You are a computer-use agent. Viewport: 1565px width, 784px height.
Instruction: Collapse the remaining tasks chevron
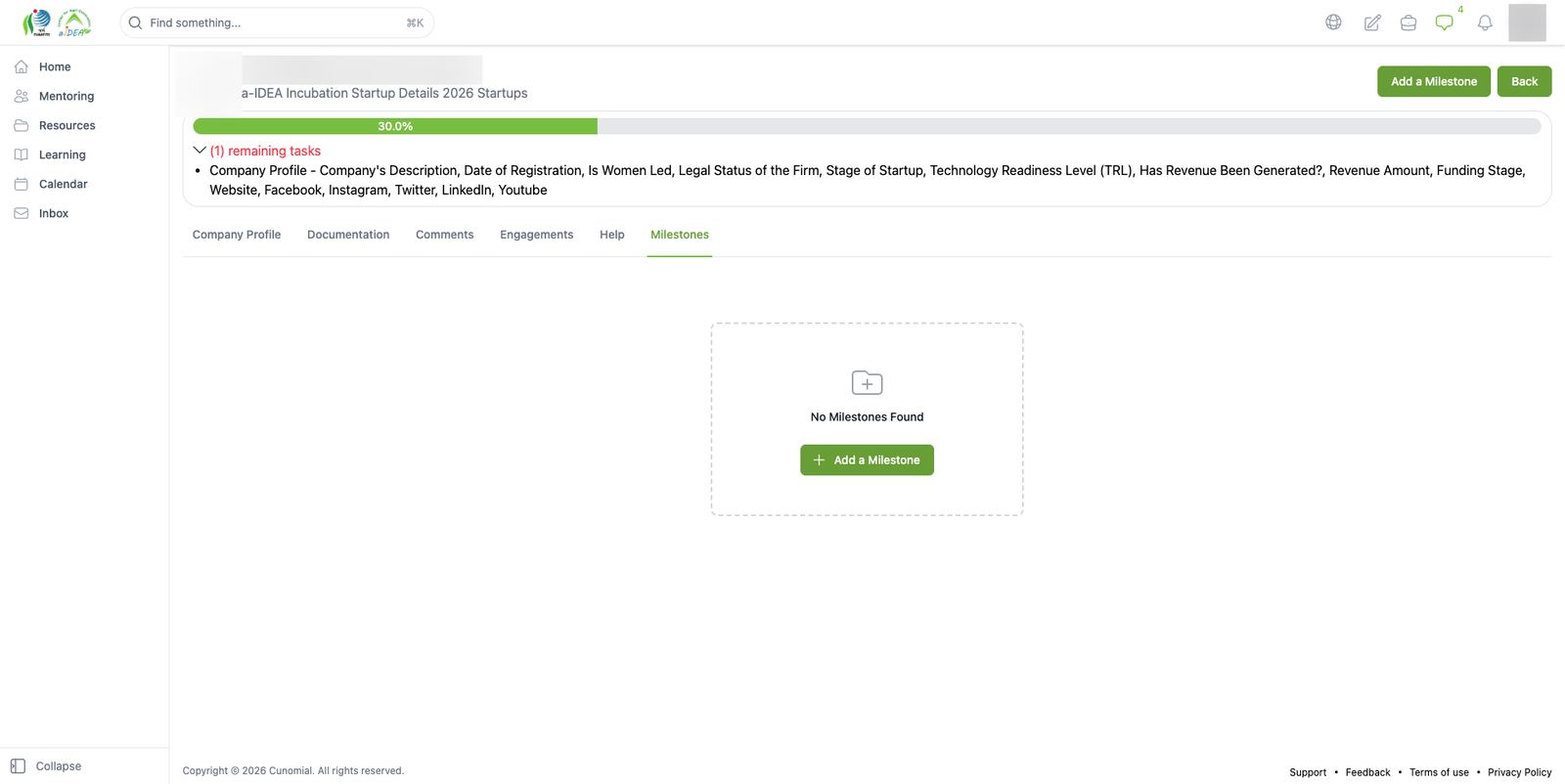pyautogui.click(x=200, y=151)
